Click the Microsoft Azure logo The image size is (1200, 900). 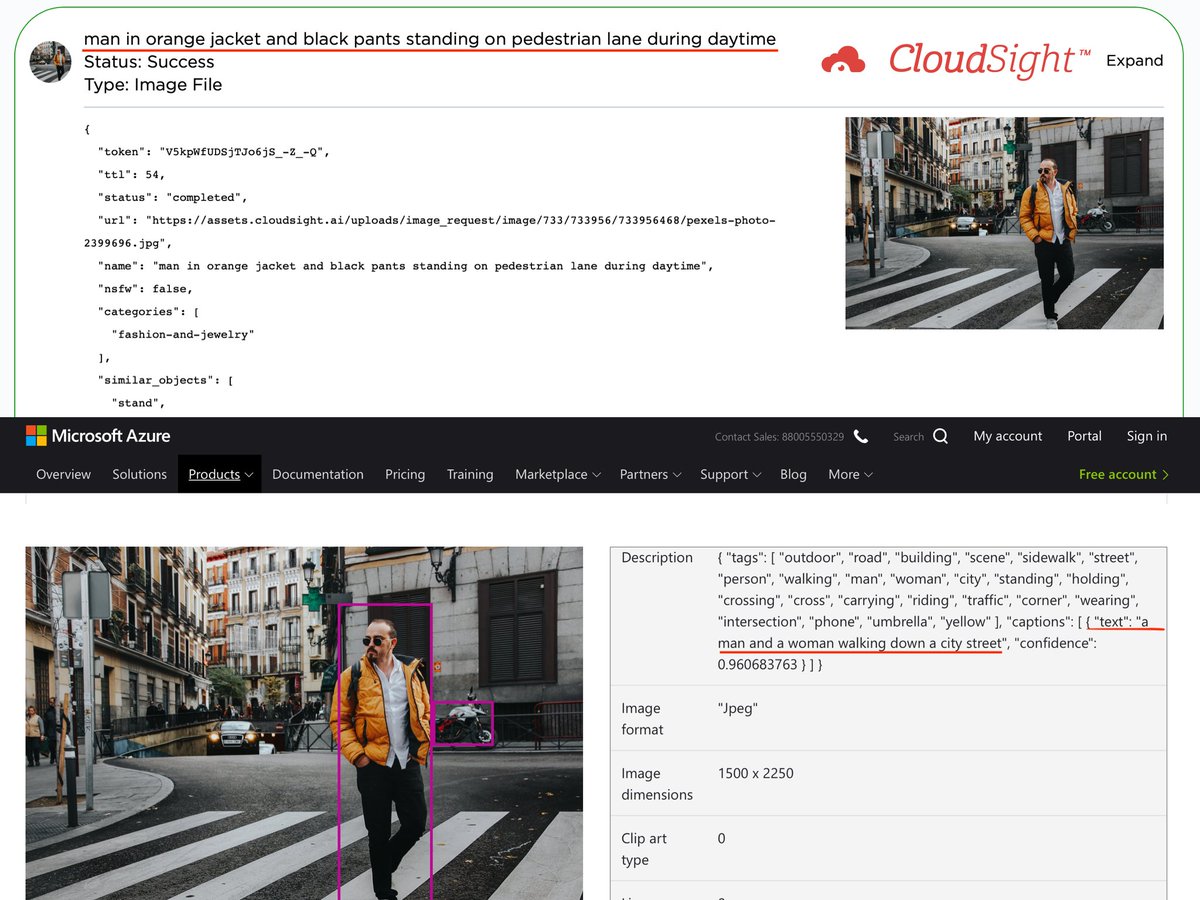coord(98,436)
